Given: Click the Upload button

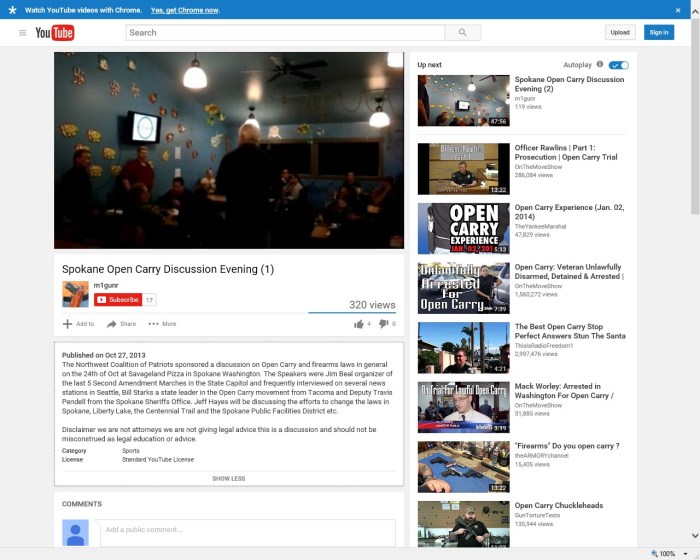Looking at the screenshot, I should [x=620, y=33].
